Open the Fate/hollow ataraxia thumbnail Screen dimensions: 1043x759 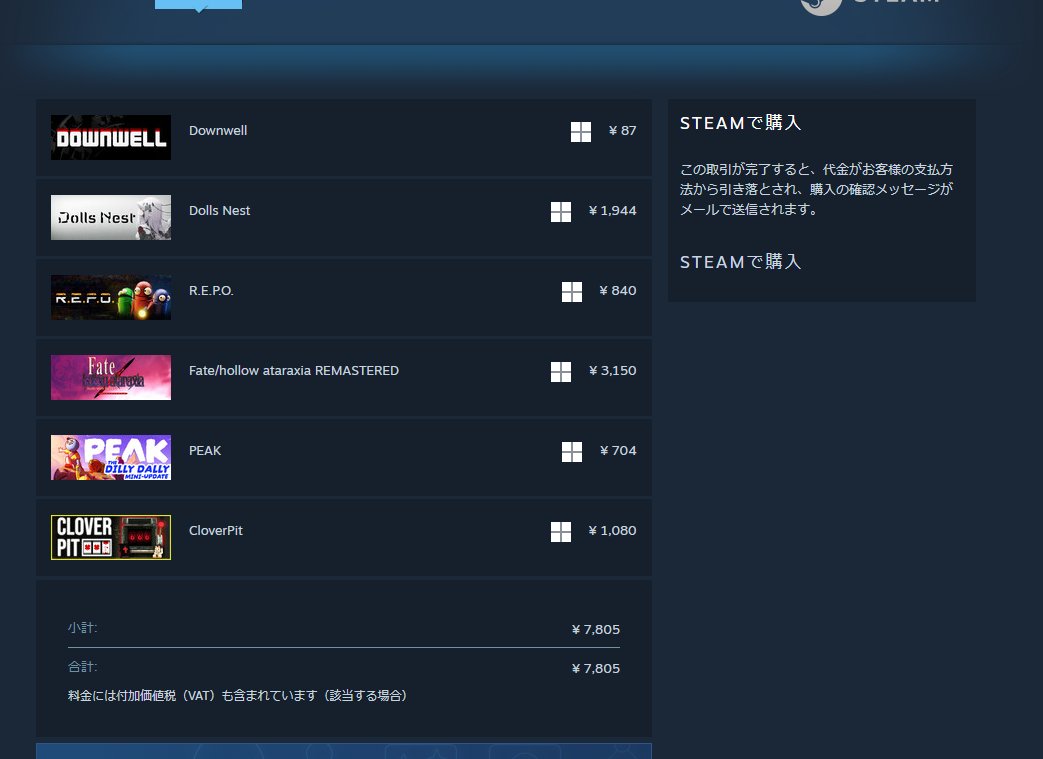coord(111,377)
